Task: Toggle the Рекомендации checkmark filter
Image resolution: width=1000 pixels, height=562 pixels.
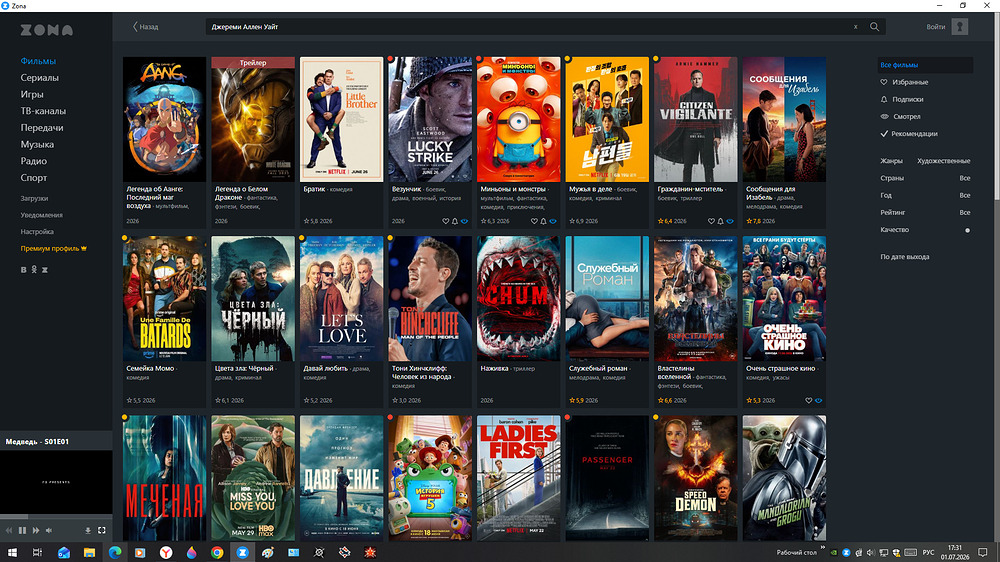Action: [x=909, y=134]
